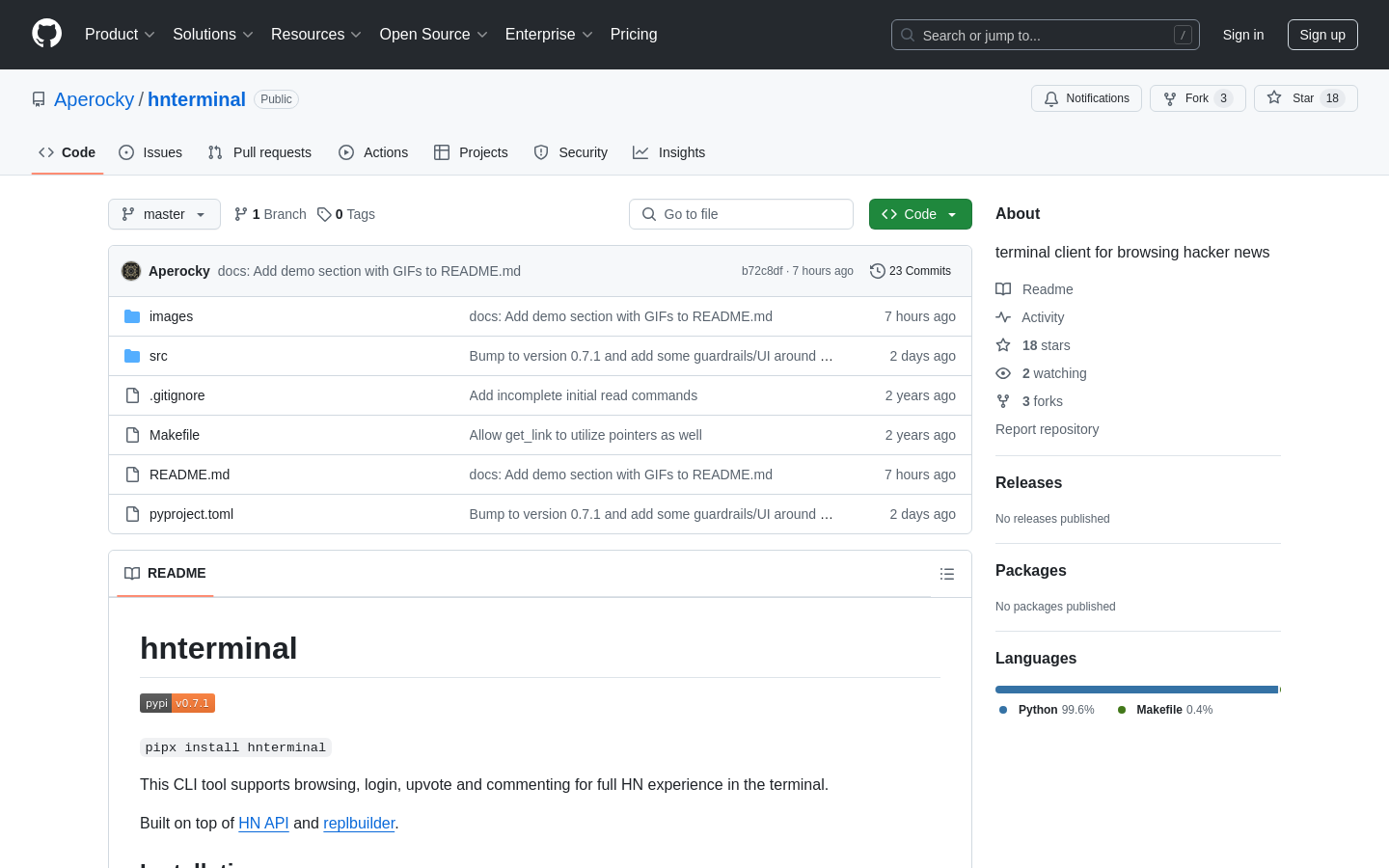Click the eye icon beside 2 watching
Viewport: 1389px width, 868px height.
click(1003, 373)
